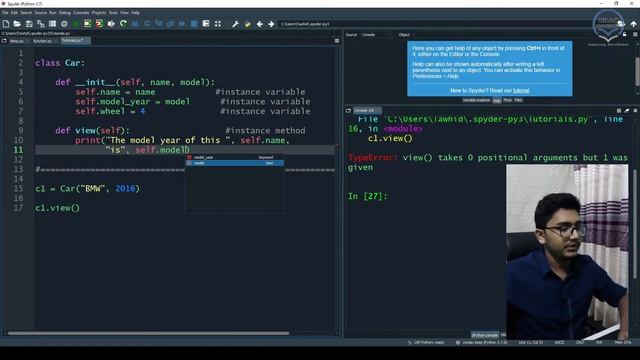
Task: Save all files with the toolbar icon
Action: (x=41, y=24)
